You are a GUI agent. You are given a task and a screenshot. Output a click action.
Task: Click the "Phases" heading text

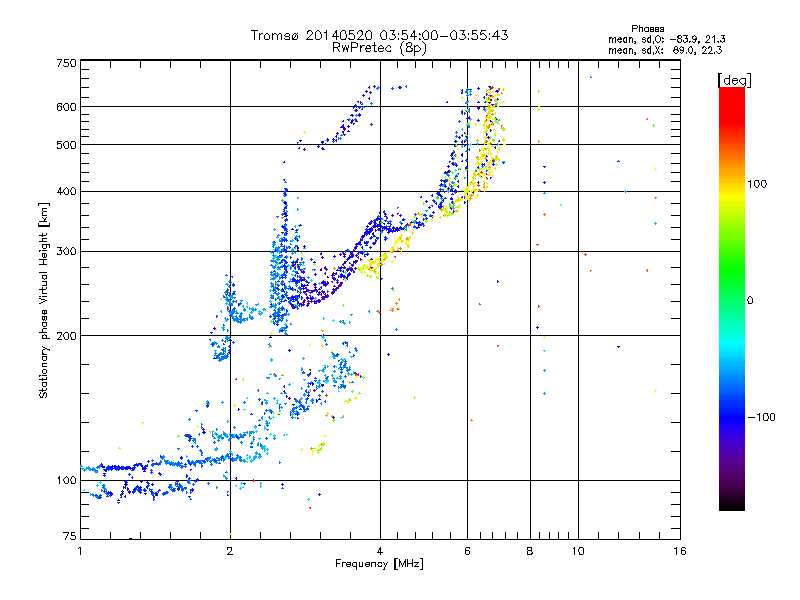point(647,29)
